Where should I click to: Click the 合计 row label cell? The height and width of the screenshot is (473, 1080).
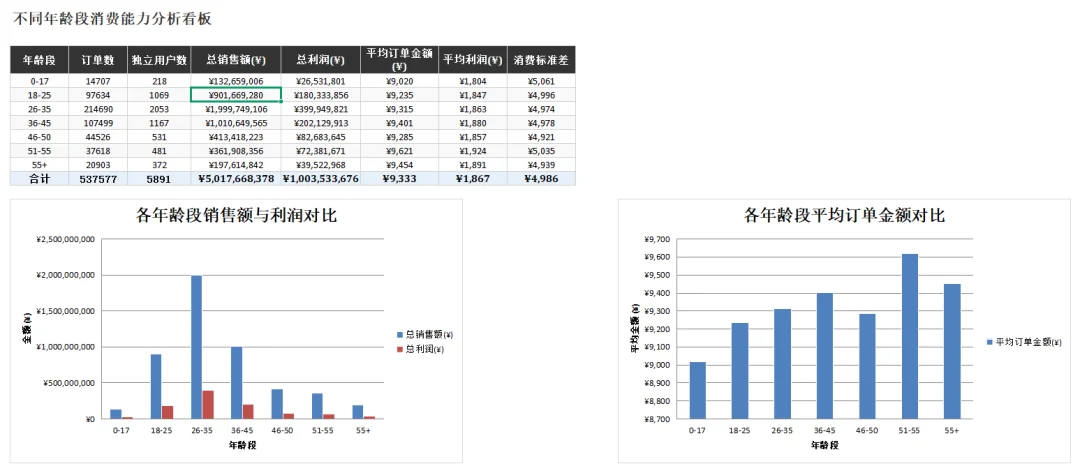(x=39, y=179)
